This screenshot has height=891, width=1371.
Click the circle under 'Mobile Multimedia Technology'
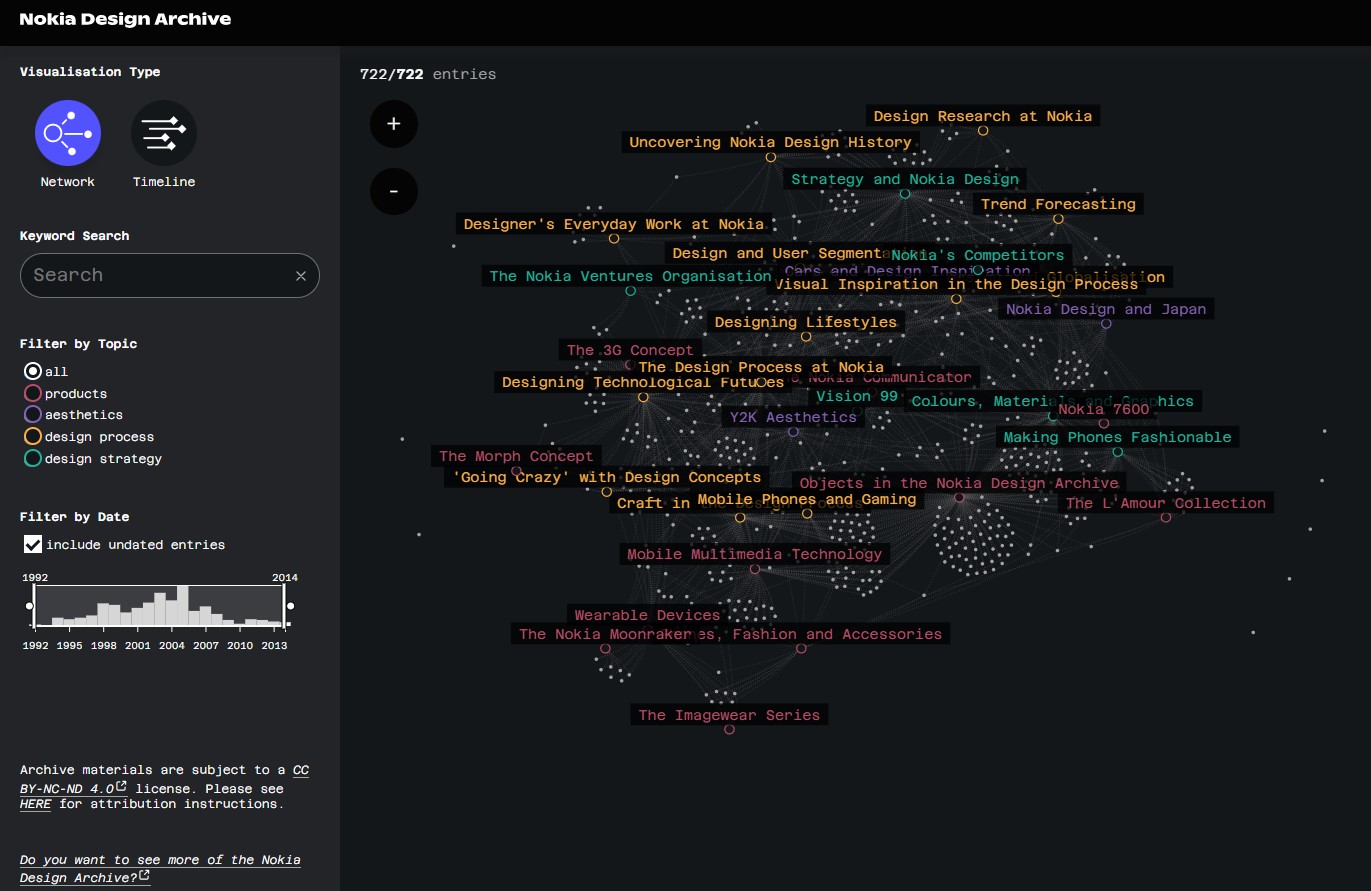tap(755, 569)
